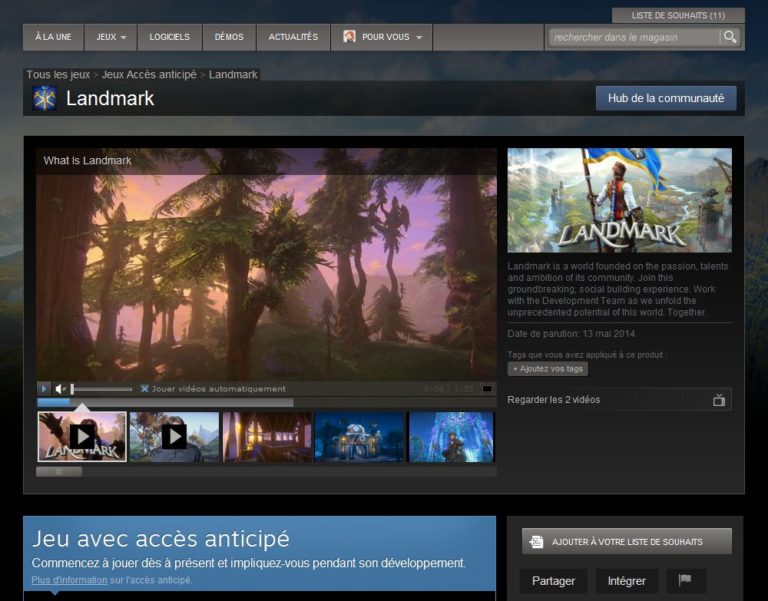Open Plus d'information link
This screenshot has height=601, width=768.
click(69, 580)
